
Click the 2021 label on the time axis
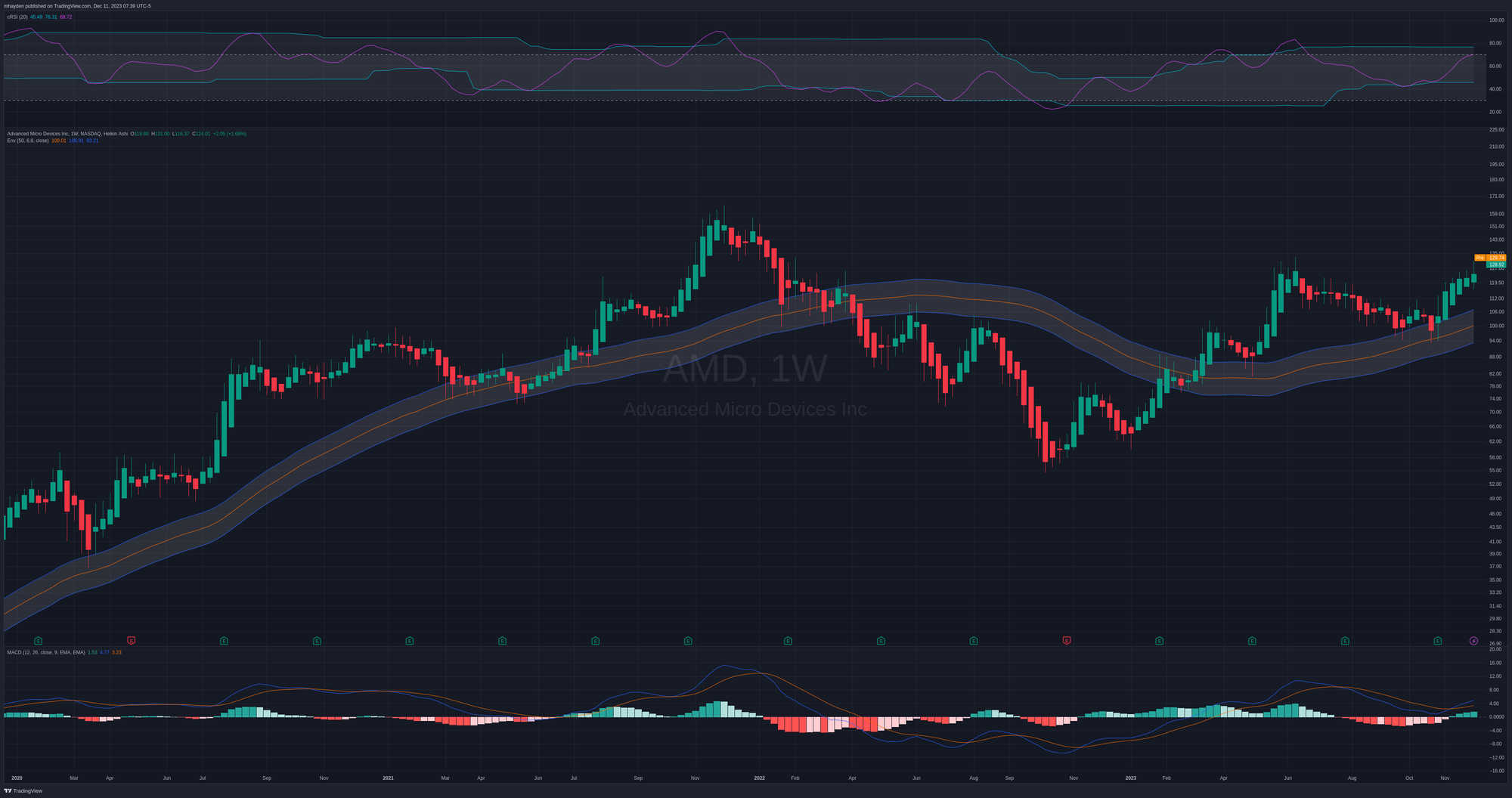point(388,778)
